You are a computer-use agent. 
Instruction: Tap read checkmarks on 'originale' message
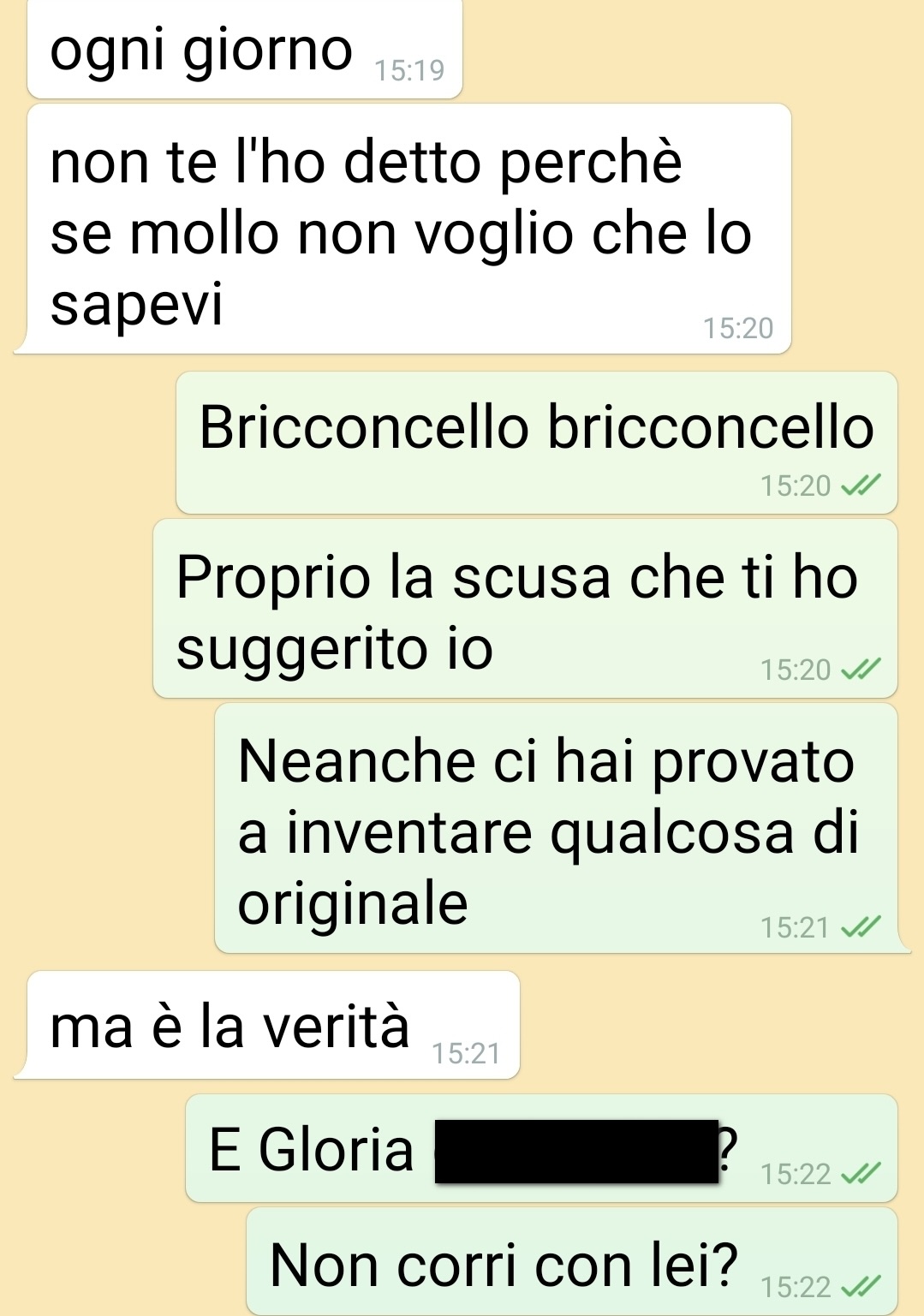coord(861,927)
